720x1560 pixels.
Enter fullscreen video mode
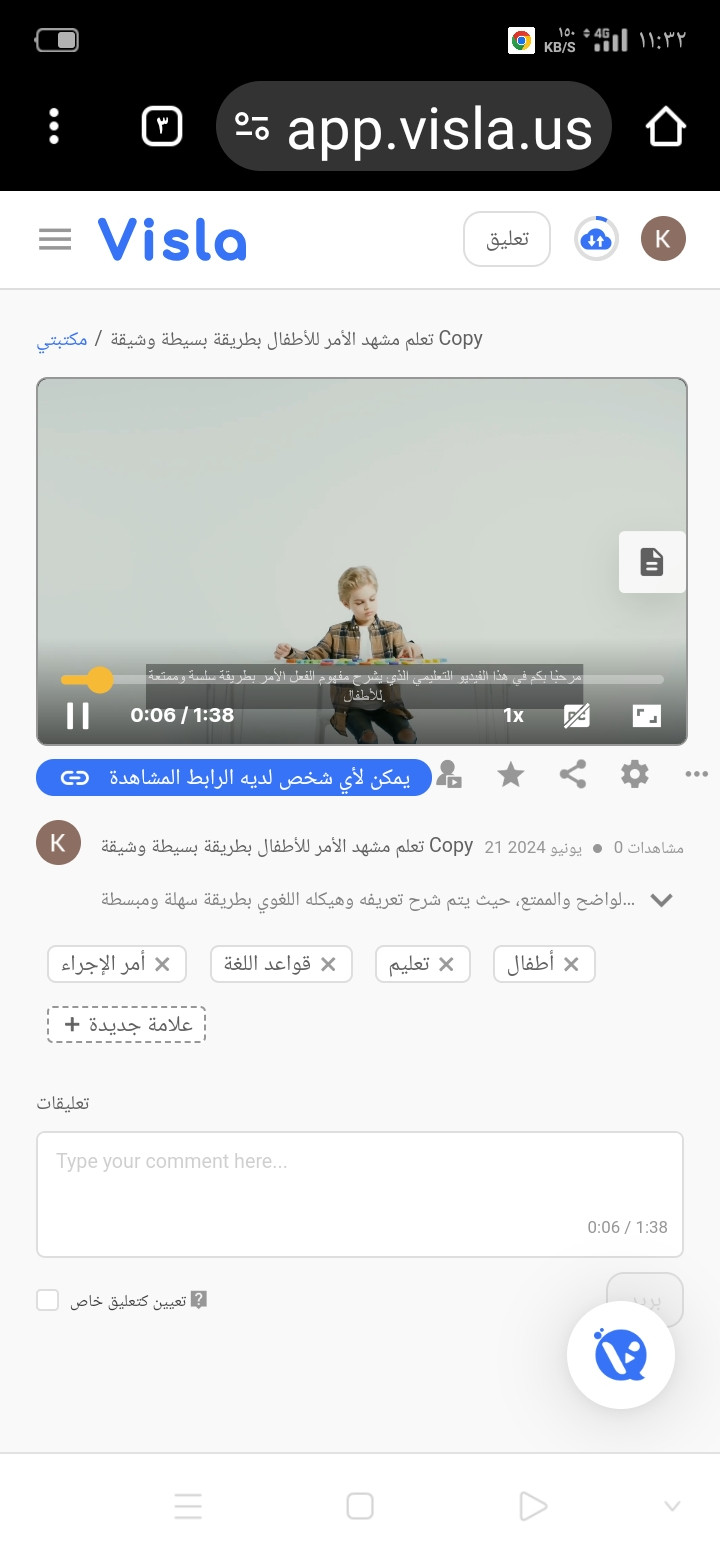647,715
